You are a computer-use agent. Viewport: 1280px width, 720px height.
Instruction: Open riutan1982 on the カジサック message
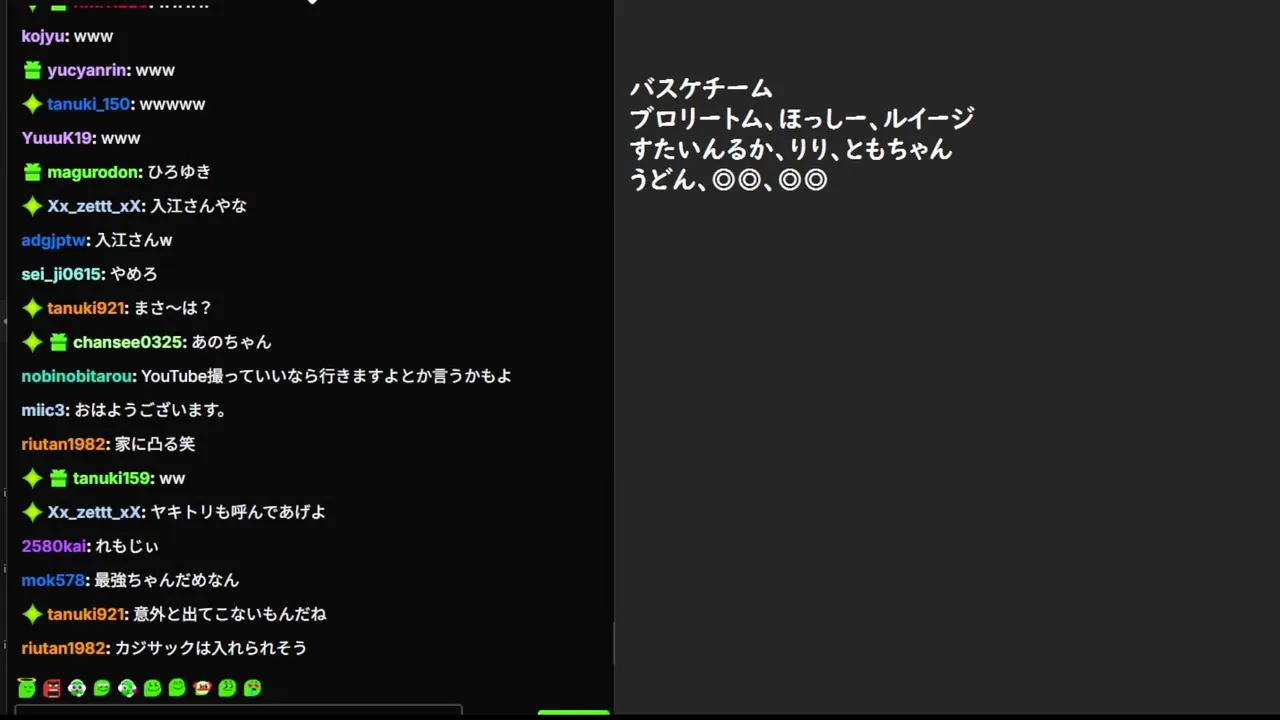coord(64,648)
